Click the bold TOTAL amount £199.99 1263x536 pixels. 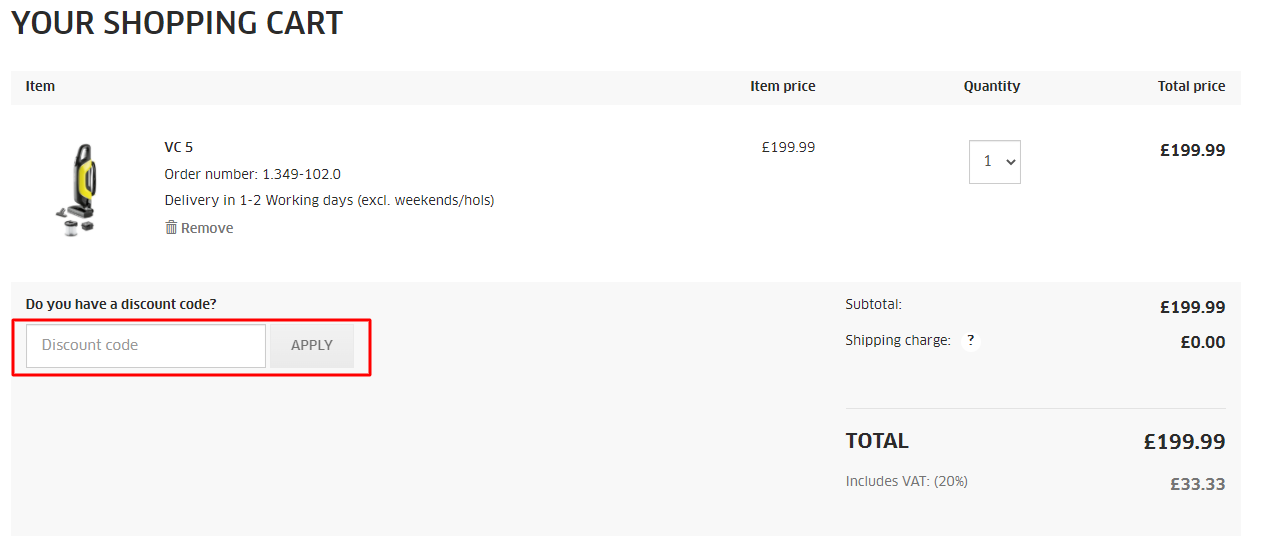click(1184, 442)
